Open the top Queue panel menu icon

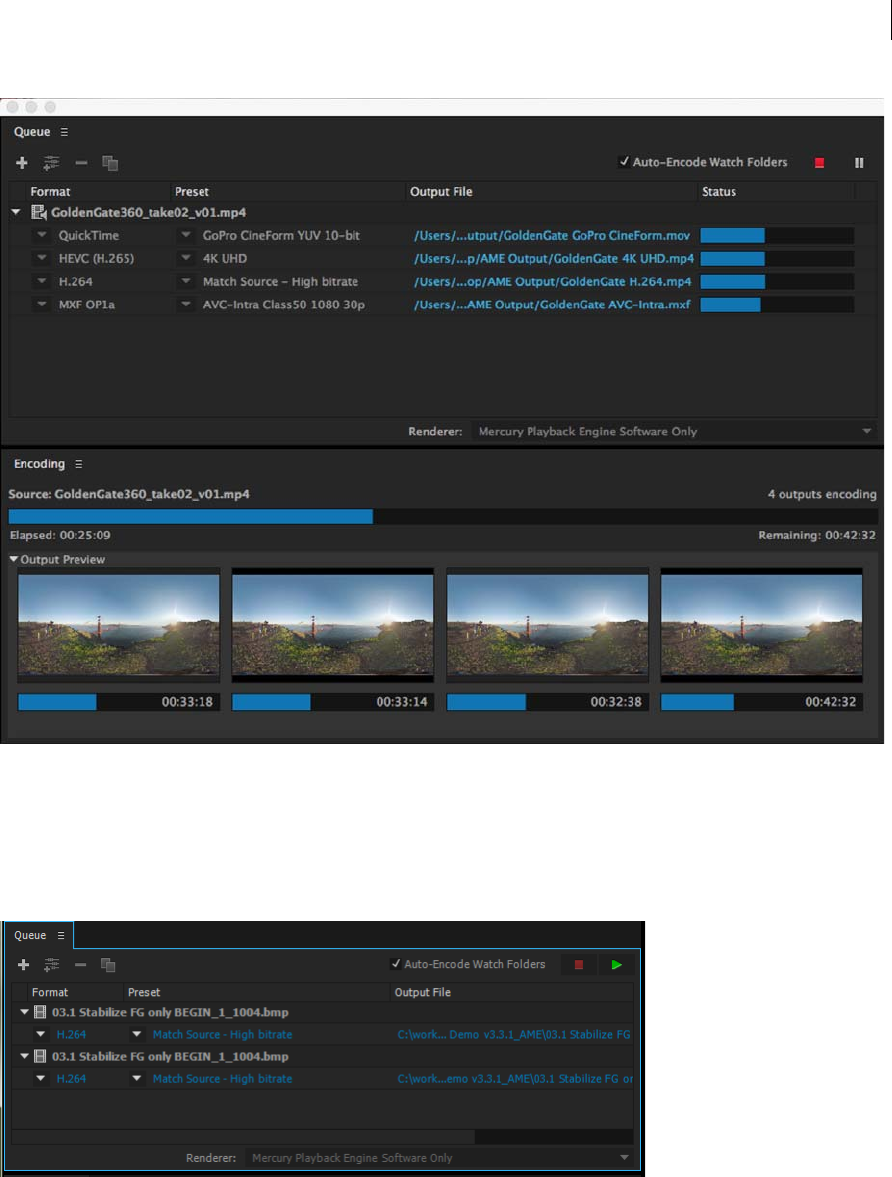pyautogui.click(x=64, y=132)
